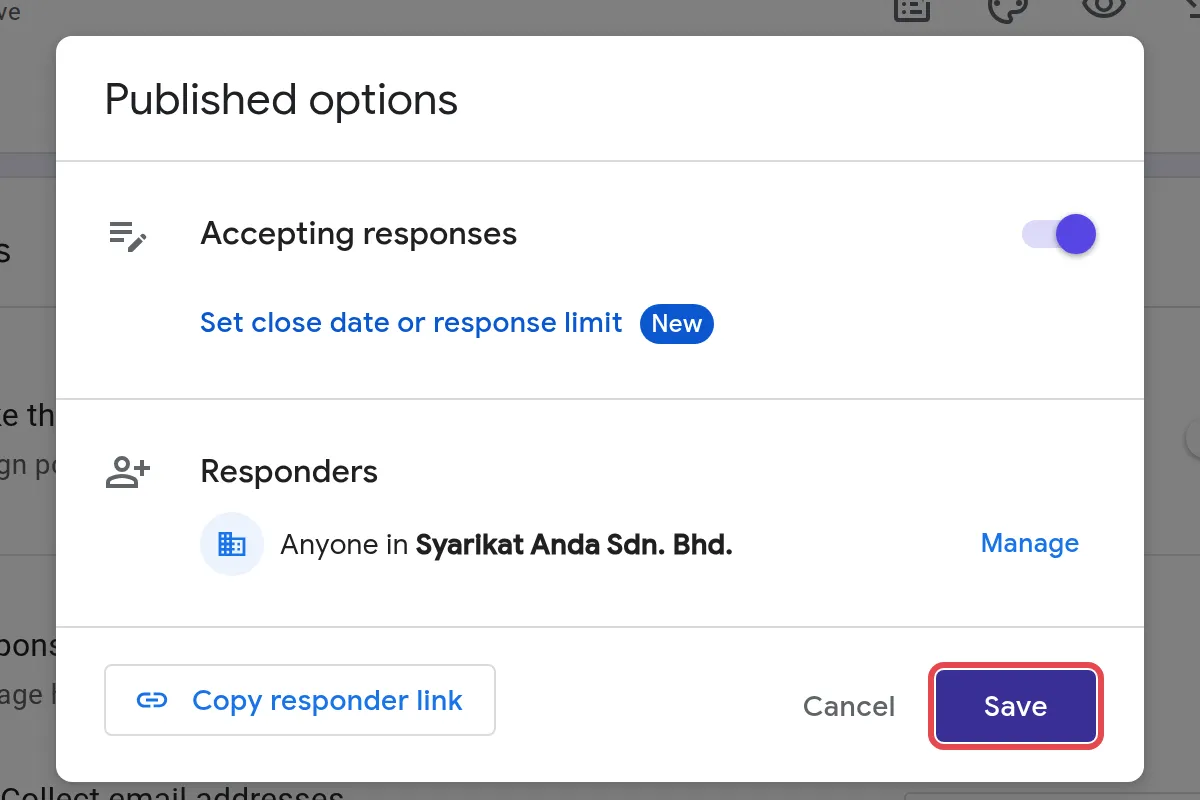
Task: Click the chain link icon
Action: [x=151, y=700]
